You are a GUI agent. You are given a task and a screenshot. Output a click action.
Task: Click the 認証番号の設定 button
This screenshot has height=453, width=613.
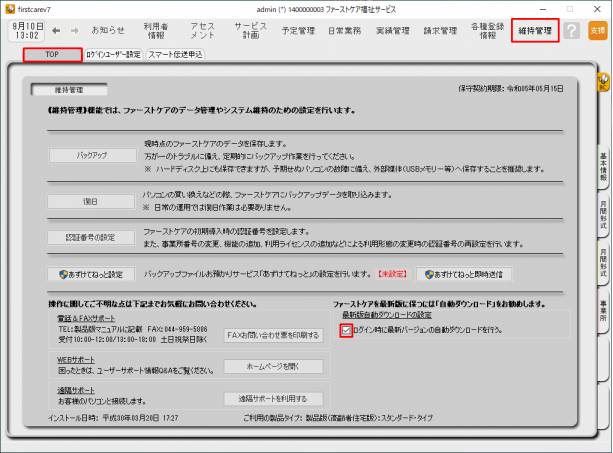click(91, 237)
